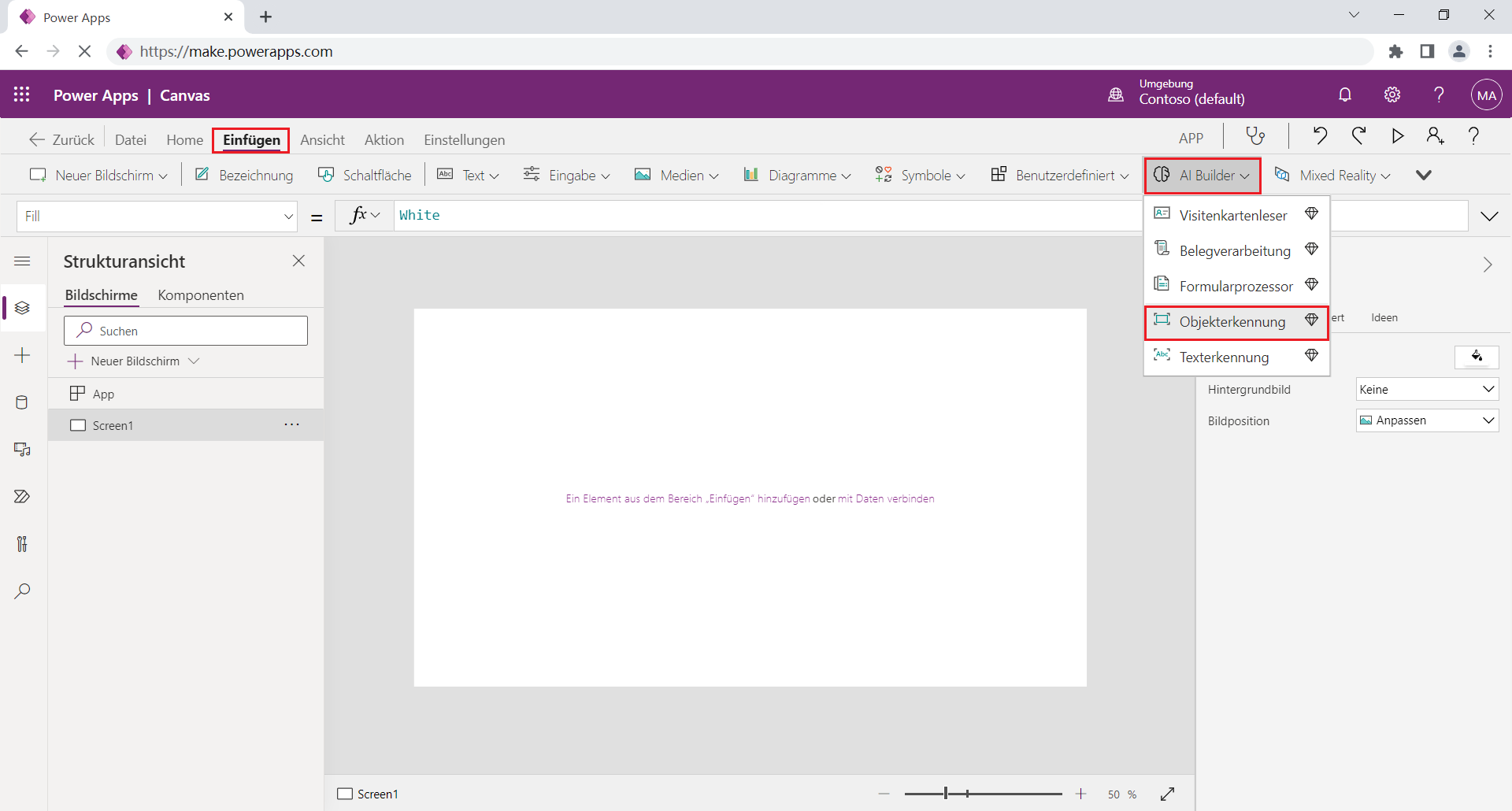Click the App checker stethoscope icon
The height and width of the screenshot is (811, 1512).
pyautogui.click(x=1255, y=137)
